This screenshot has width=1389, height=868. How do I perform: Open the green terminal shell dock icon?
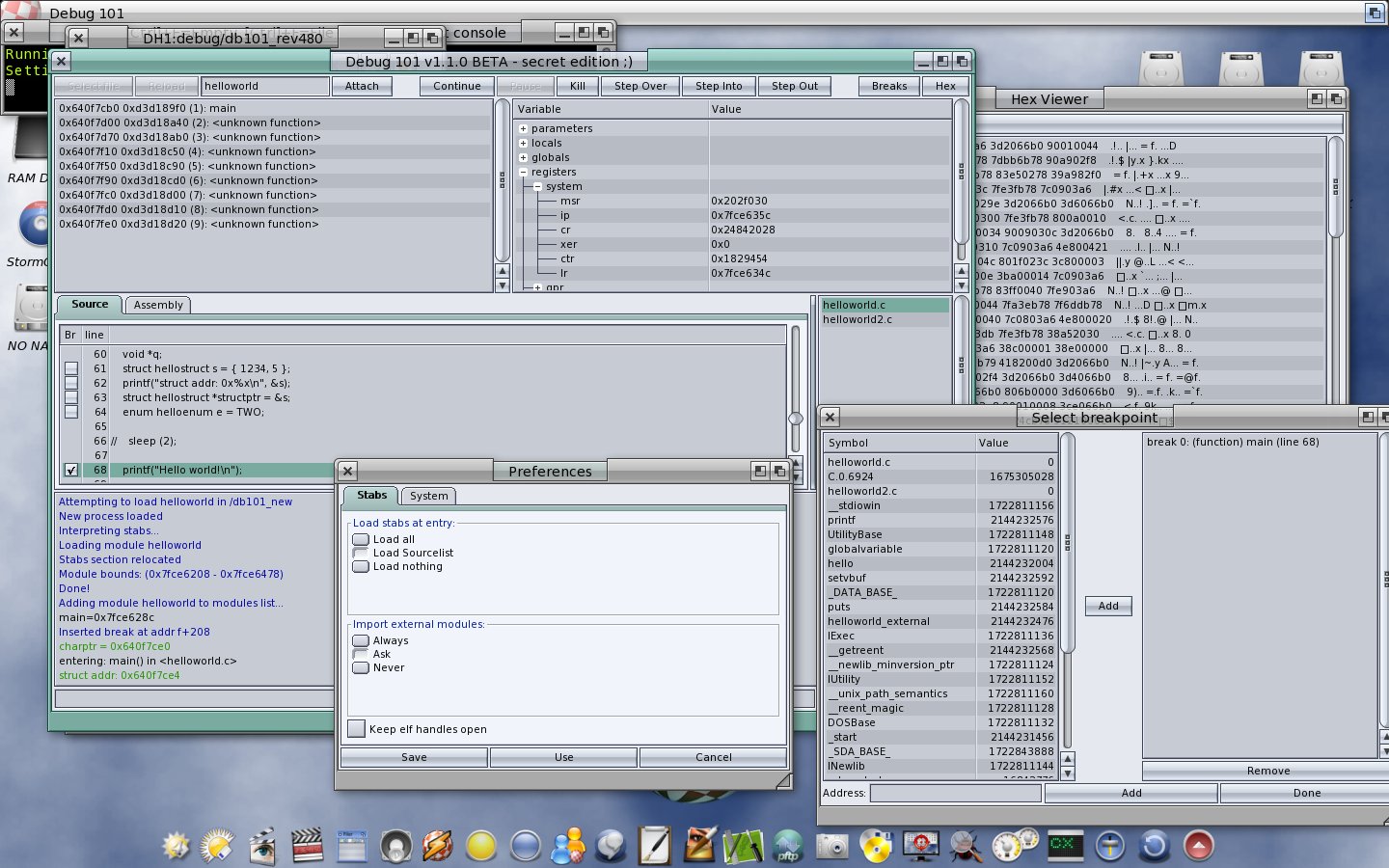tap(1065, 846)
